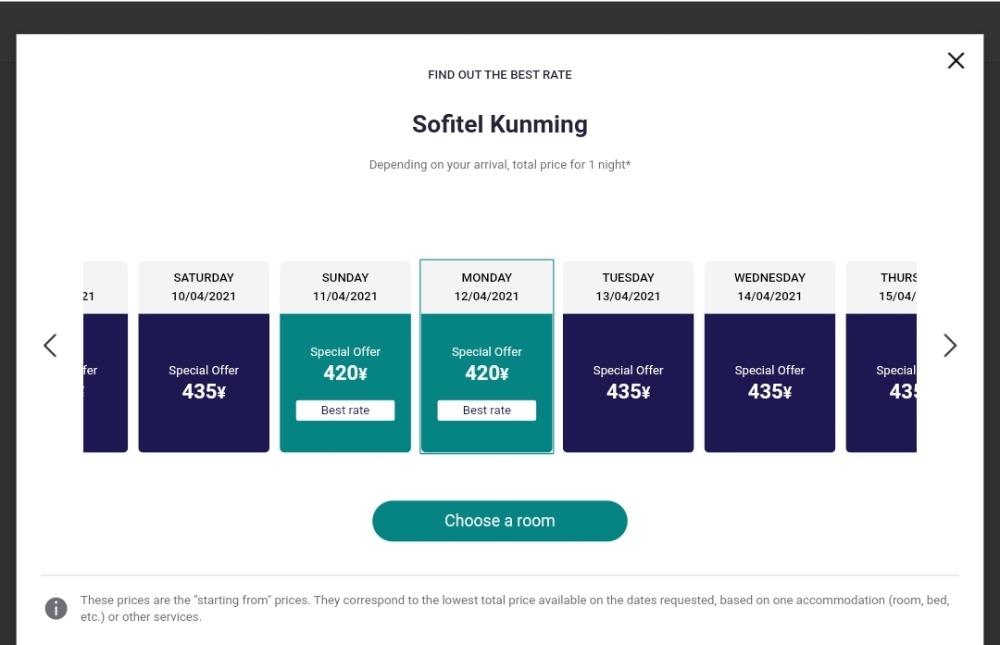The height and width of the screenshot is (645, 1000).
Task: Click Sunday's Best rate badge
Action: point(345,410)
